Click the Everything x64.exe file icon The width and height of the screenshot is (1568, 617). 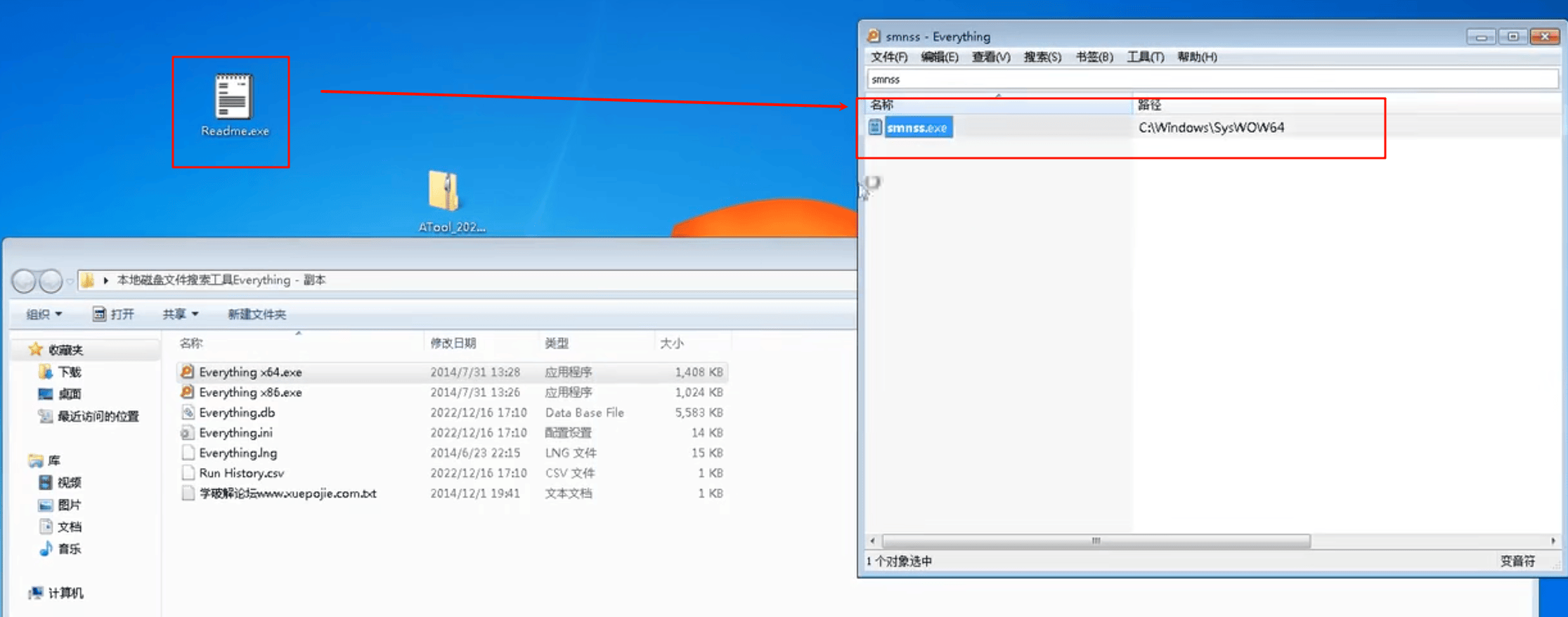(187, 372)
